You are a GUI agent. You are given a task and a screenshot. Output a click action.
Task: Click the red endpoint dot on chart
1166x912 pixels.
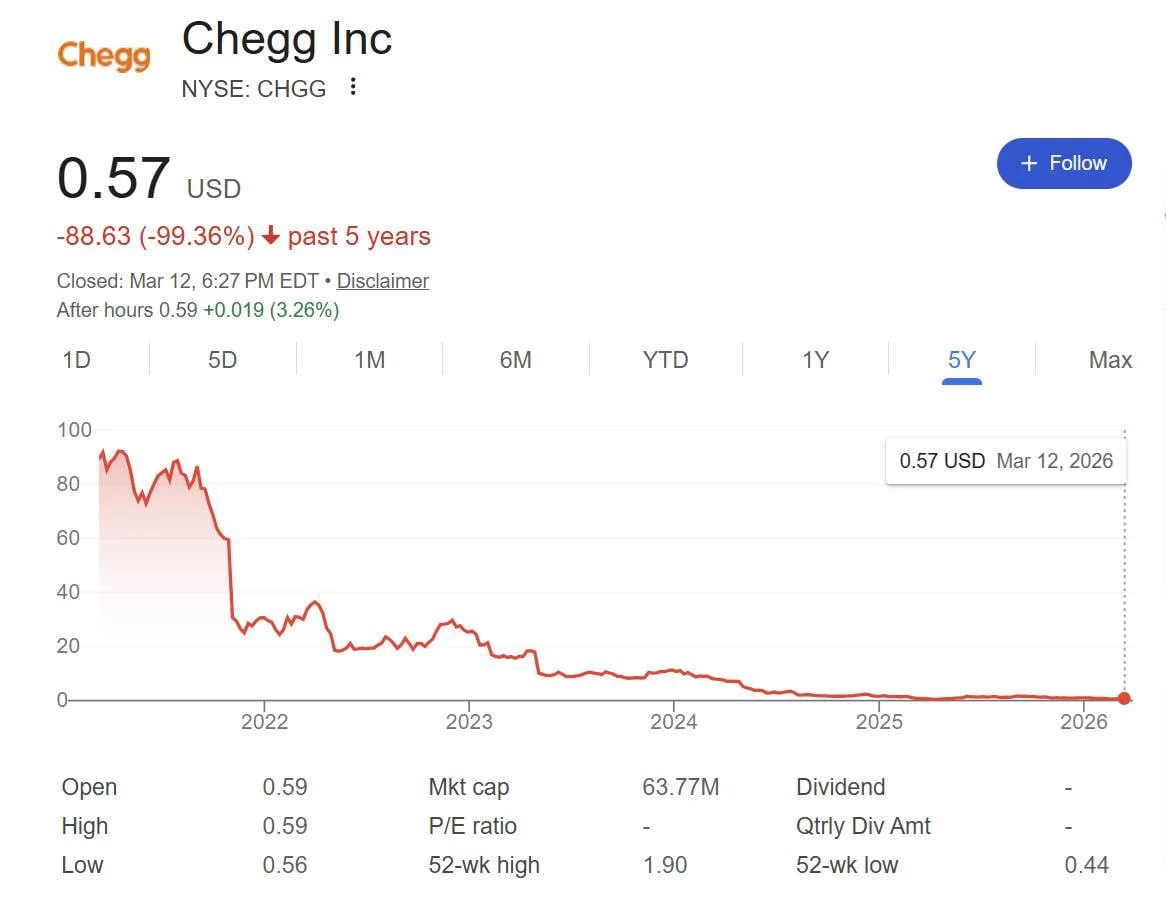[x=1125, y=699]
